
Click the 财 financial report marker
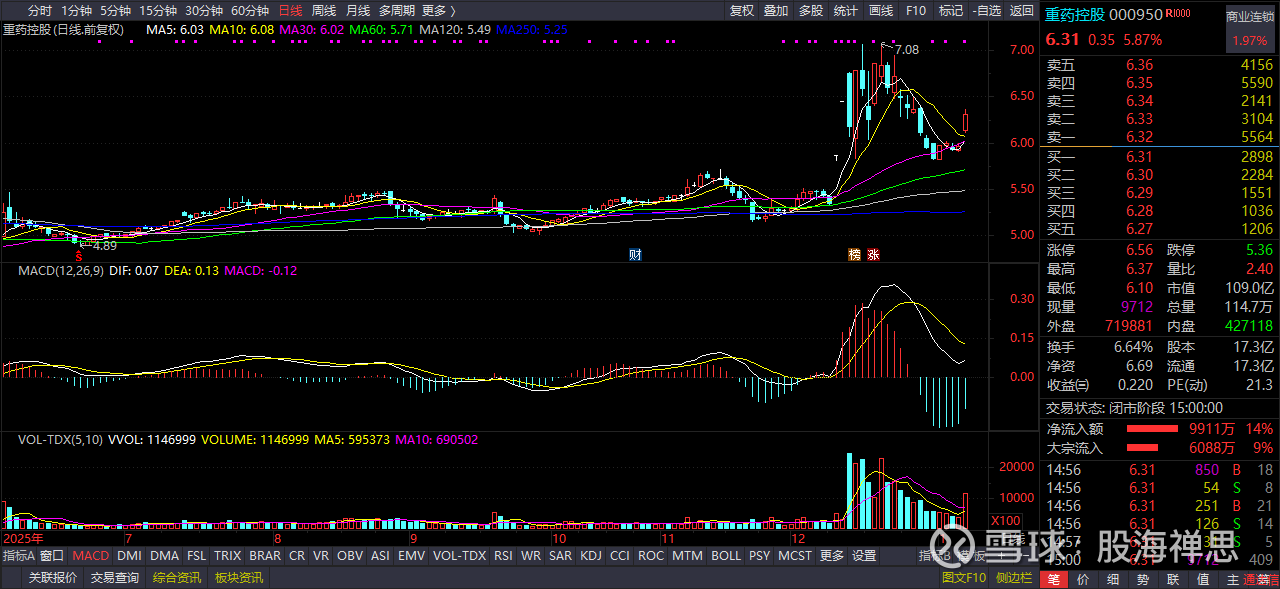coord(635,254)
